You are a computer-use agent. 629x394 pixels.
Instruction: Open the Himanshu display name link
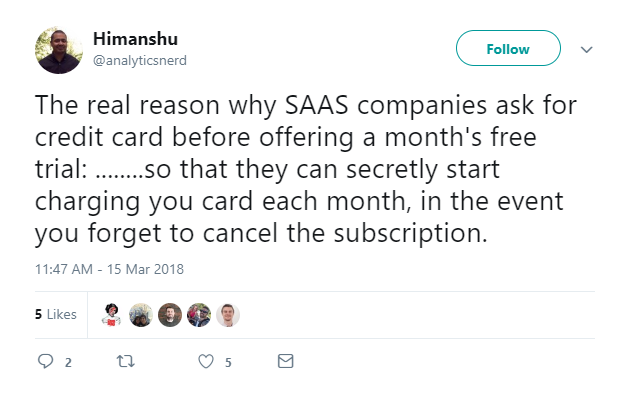click(x=136, y=39)
